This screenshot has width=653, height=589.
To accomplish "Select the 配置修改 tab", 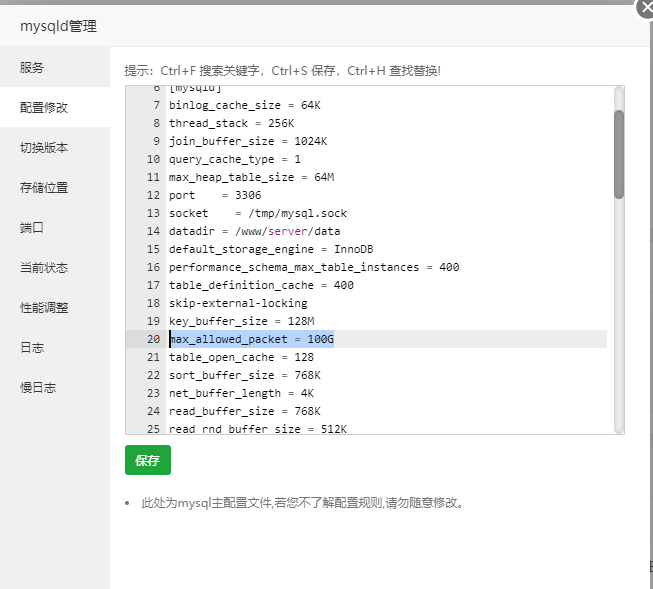I will pyautogui.click(x=55, y=107).
